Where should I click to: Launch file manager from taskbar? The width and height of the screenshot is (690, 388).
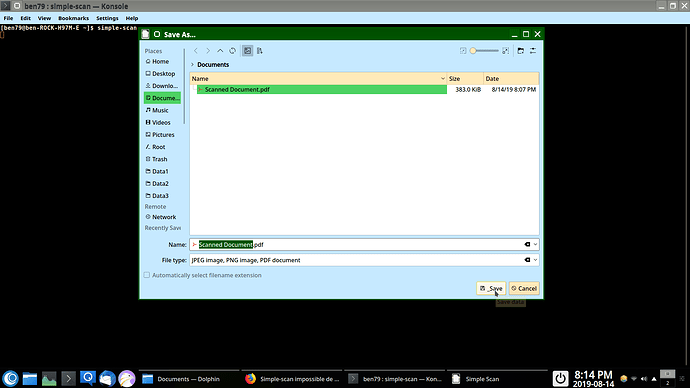[x=30, y=378]
